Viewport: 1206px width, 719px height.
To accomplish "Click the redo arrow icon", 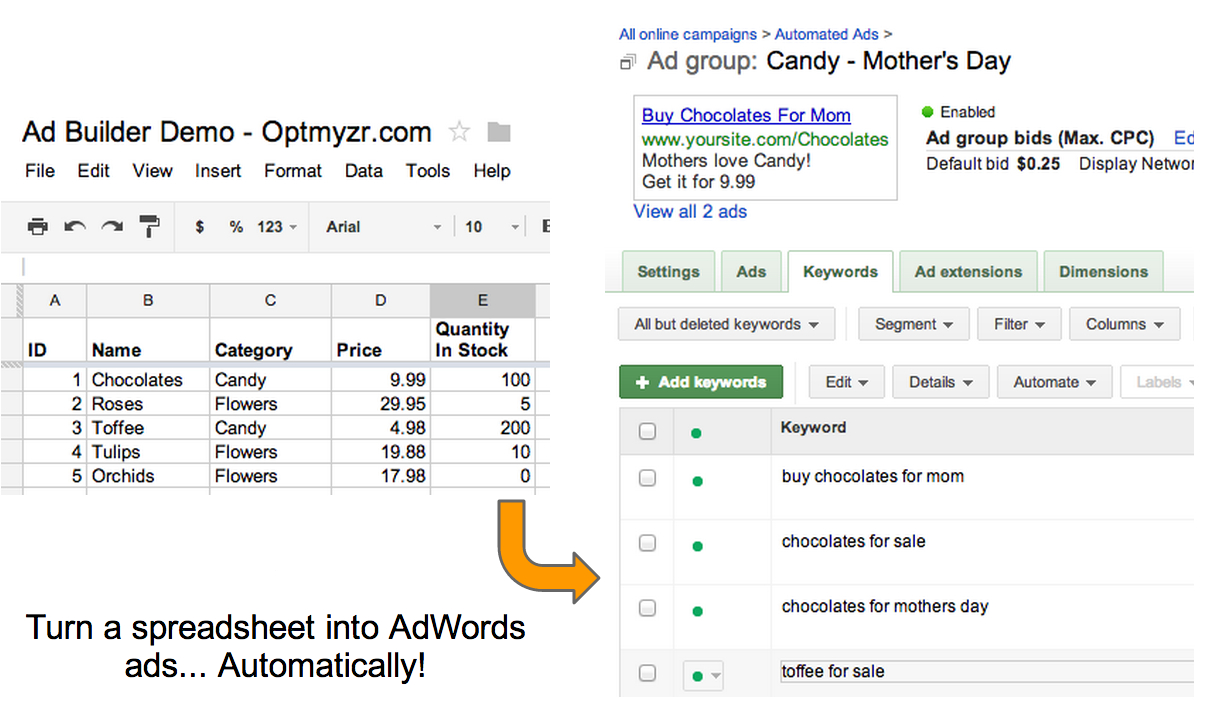I will [x=112, y=227].
